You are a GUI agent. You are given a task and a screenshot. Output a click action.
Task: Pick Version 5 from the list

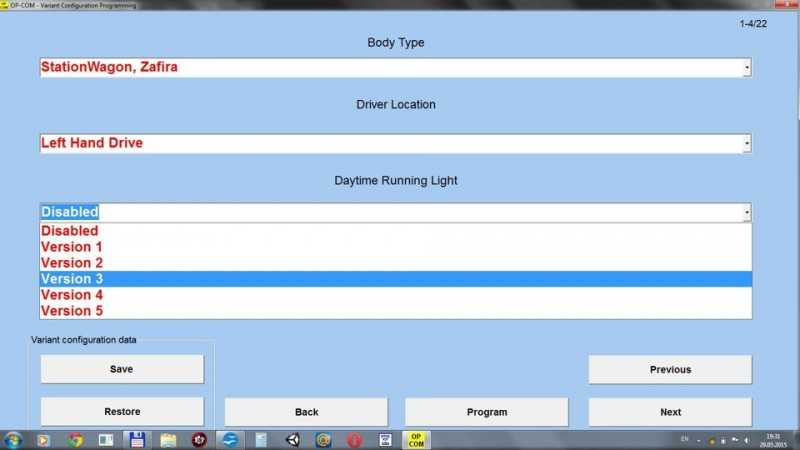(x=395, y=311)
